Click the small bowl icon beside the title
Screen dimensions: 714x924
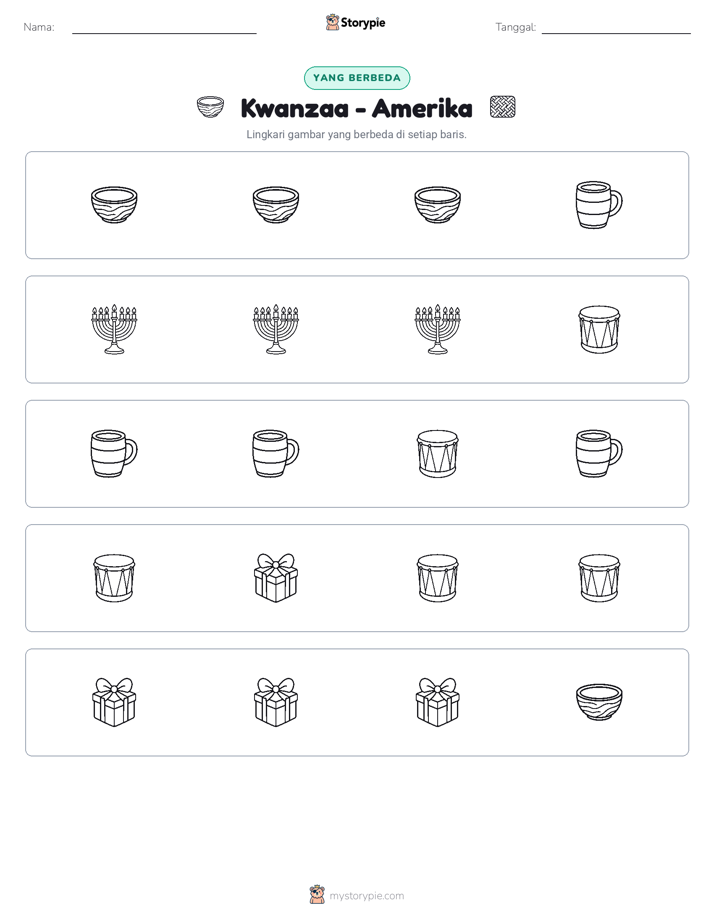point(210,107)
